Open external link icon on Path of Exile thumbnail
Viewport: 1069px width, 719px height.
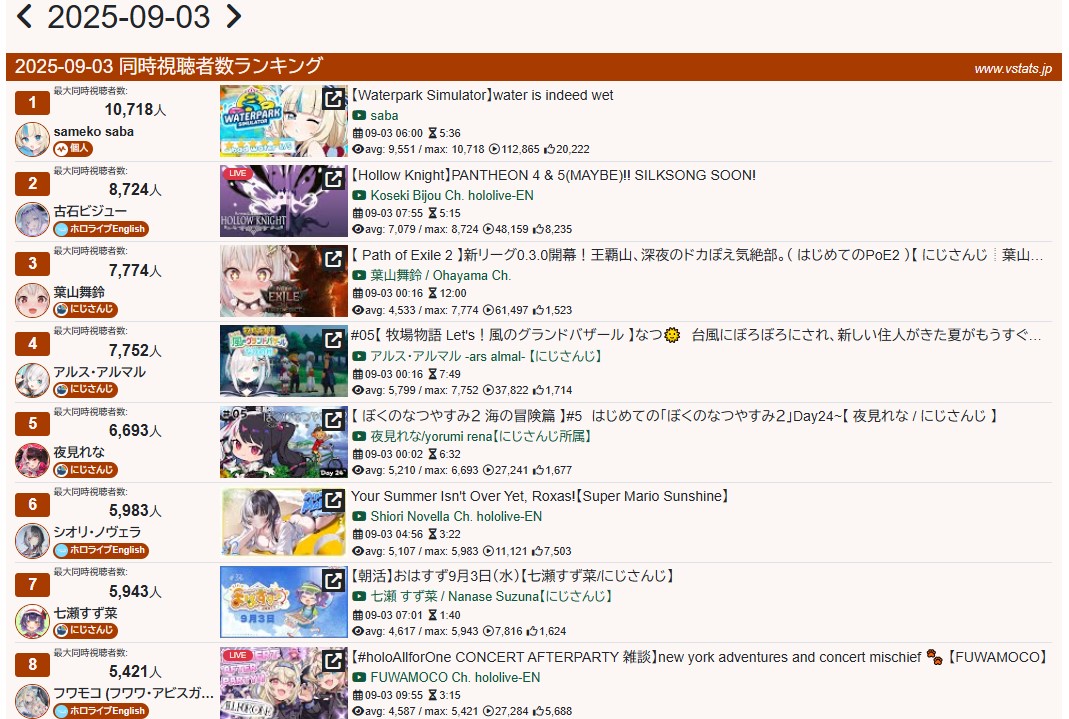point(333,259)
